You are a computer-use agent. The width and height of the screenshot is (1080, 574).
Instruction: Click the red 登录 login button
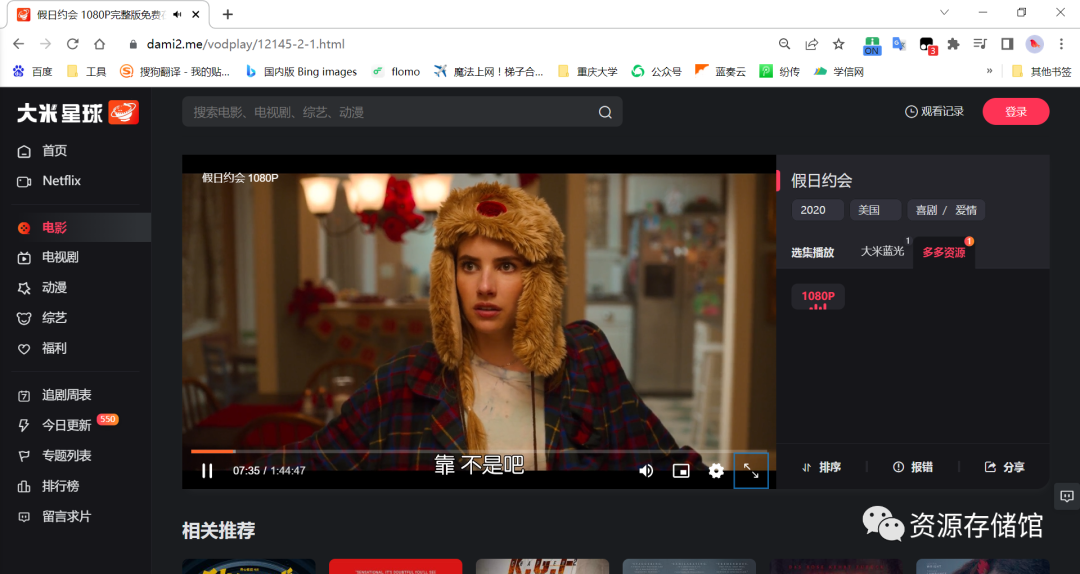(1016, 112)
